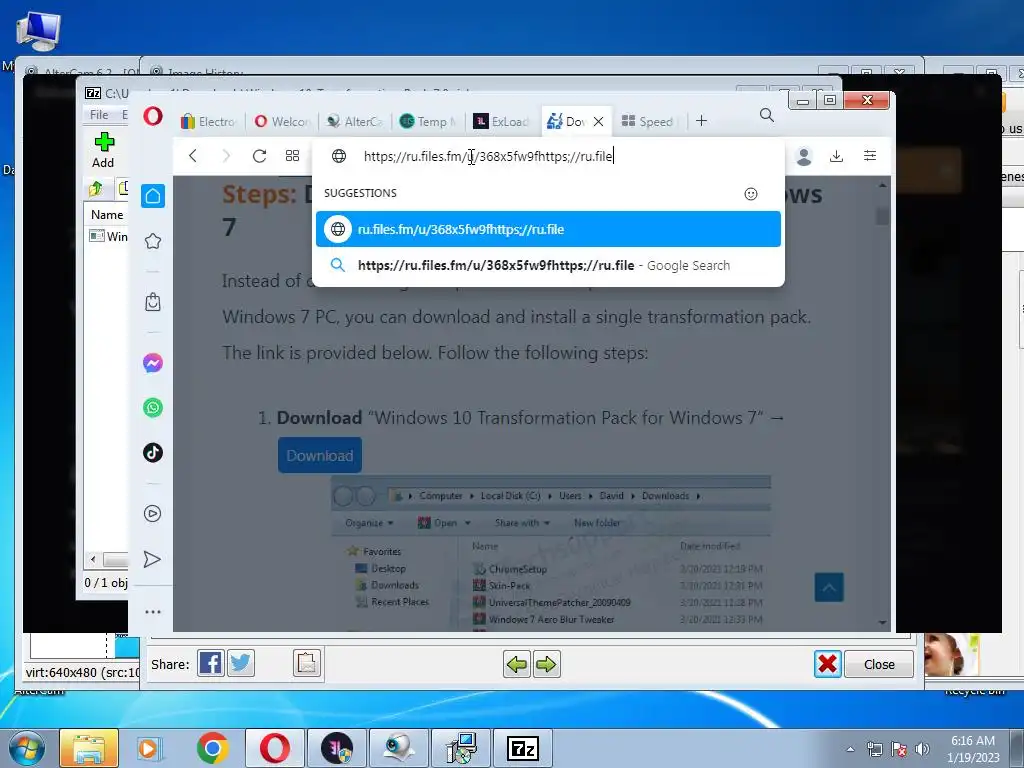
Task: Click the 7-Zip horizontal scrollbar left arrow
Action: (x=93, y=560)
